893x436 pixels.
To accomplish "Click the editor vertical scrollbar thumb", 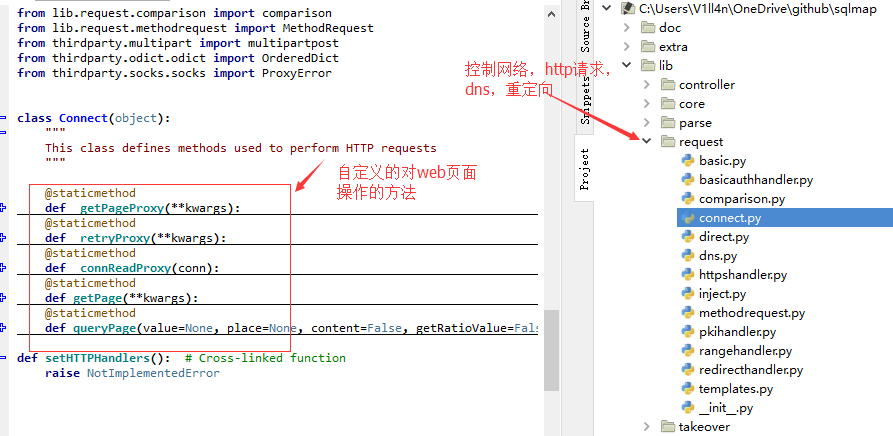I will point(551,350).
